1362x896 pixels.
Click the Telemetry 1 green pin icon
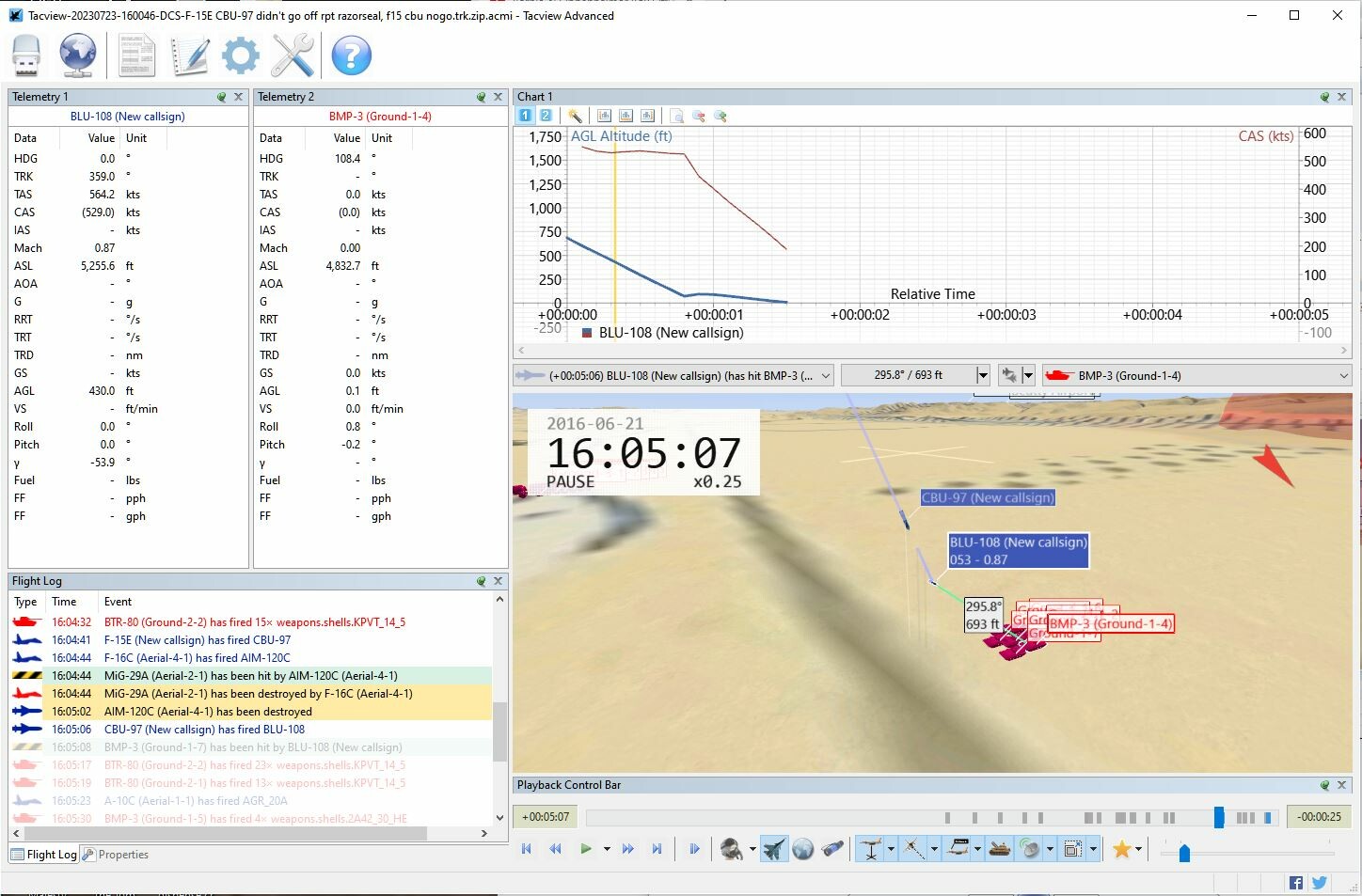point(222,97)
